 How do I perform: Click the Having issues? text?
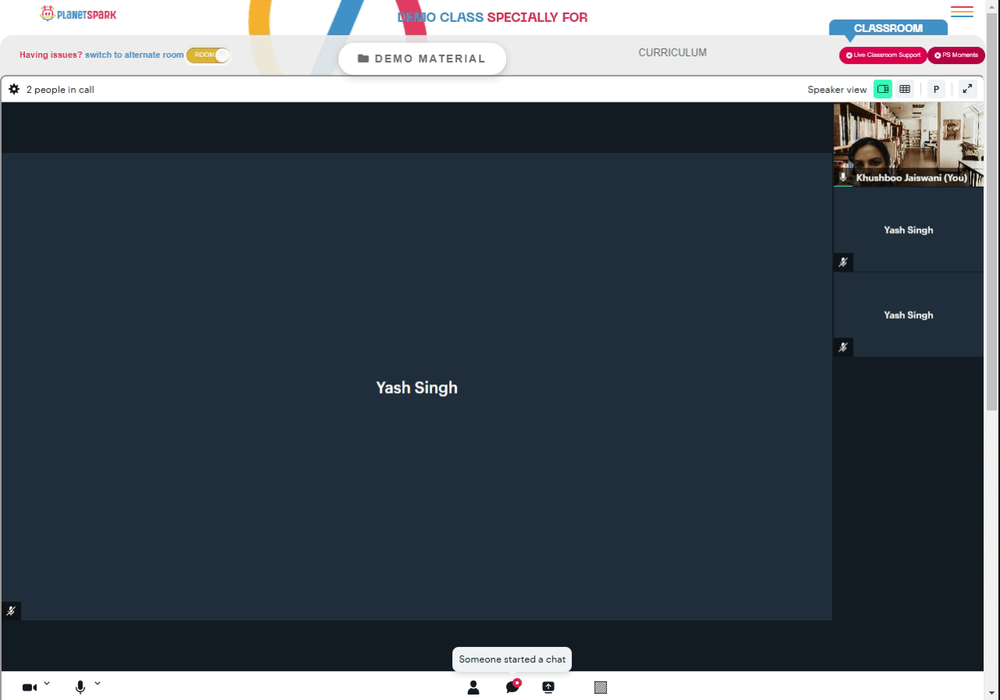50,55
